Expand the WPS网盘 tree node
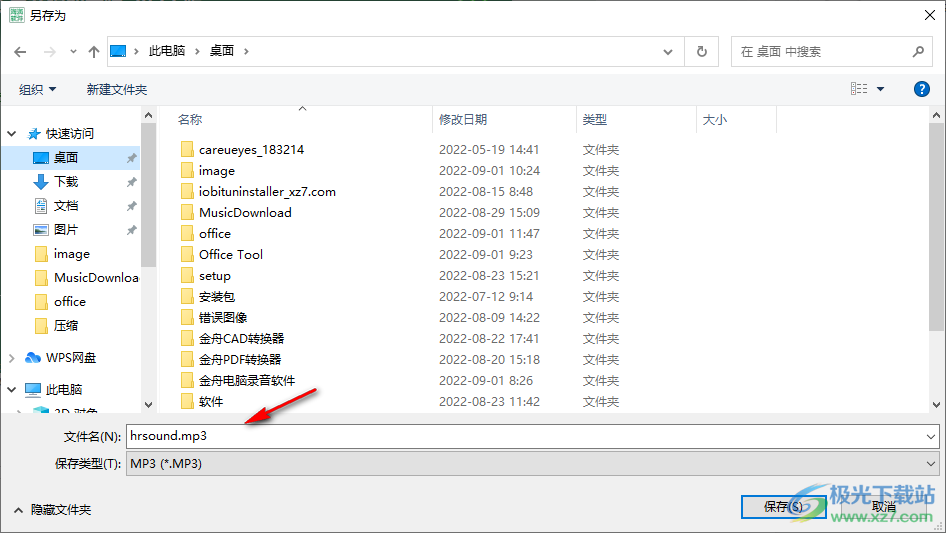Screen dimensions: 946x533 point(11,358)
